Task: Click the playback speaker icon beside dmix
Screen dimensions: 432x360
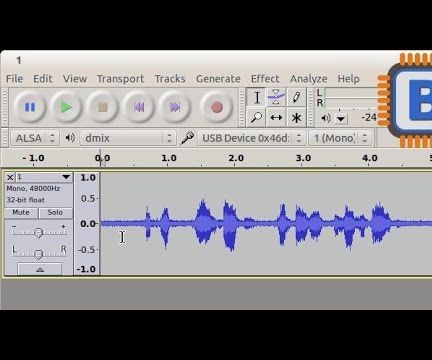Action: (x=70, y=138)
